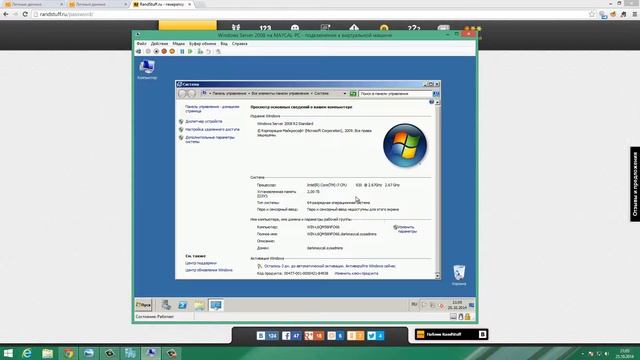Open Панель управления домашняя страница link

[x=212, y=109]
